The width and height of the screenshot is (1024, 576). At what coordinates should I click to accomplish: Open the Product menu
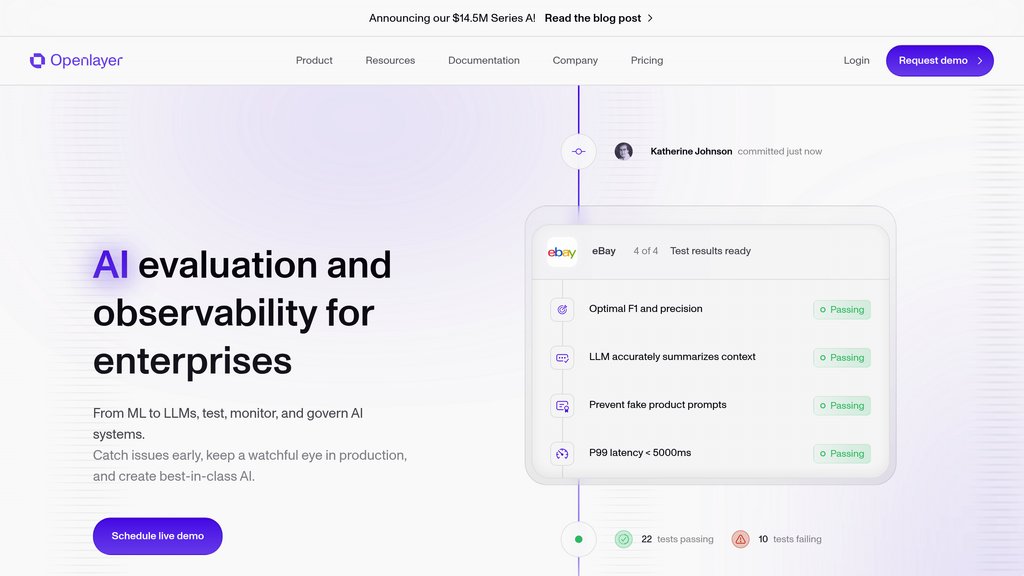[314, 61]
